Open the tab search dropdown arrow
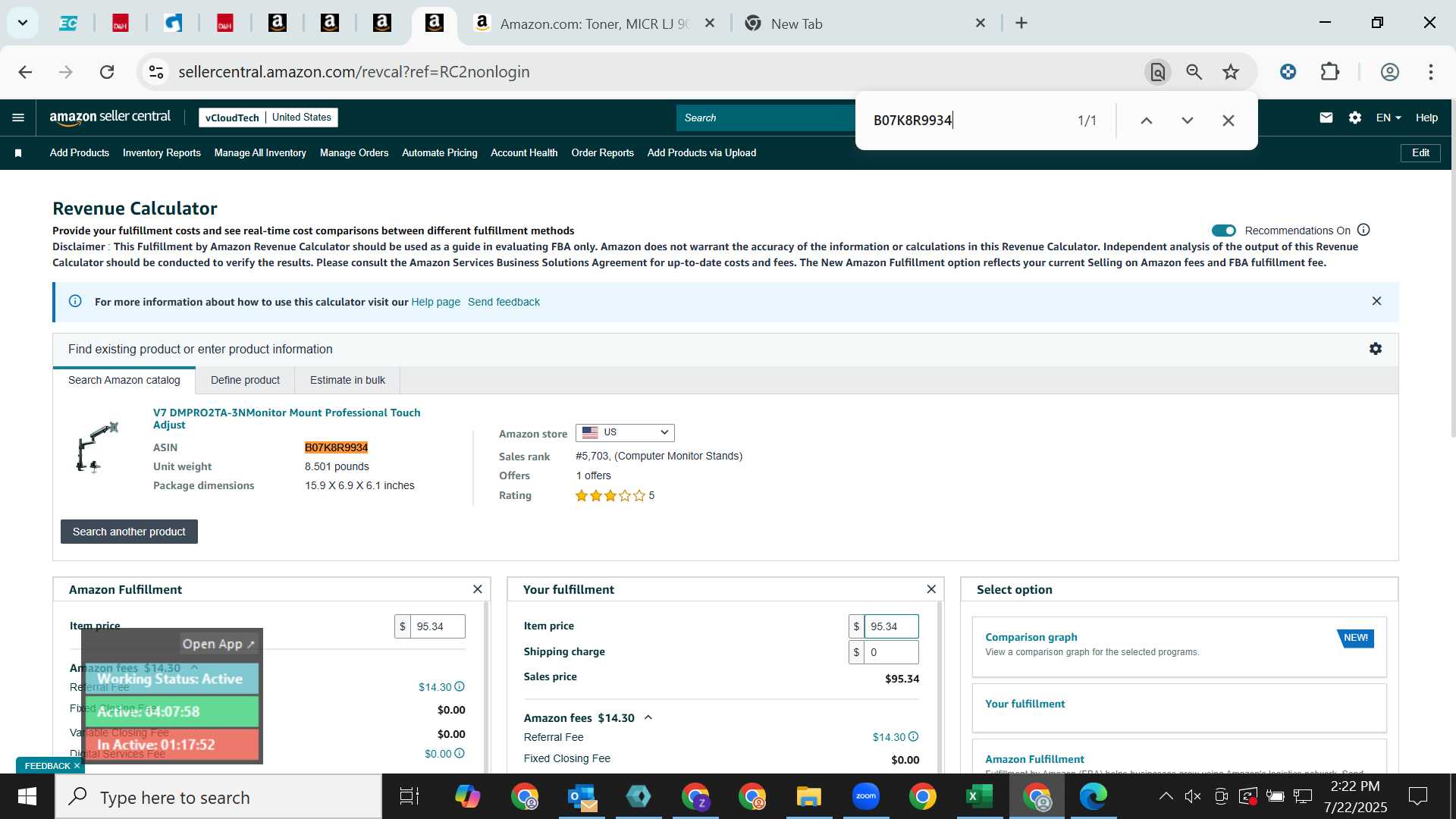1456x819 pixels. [x=23, y=23]
